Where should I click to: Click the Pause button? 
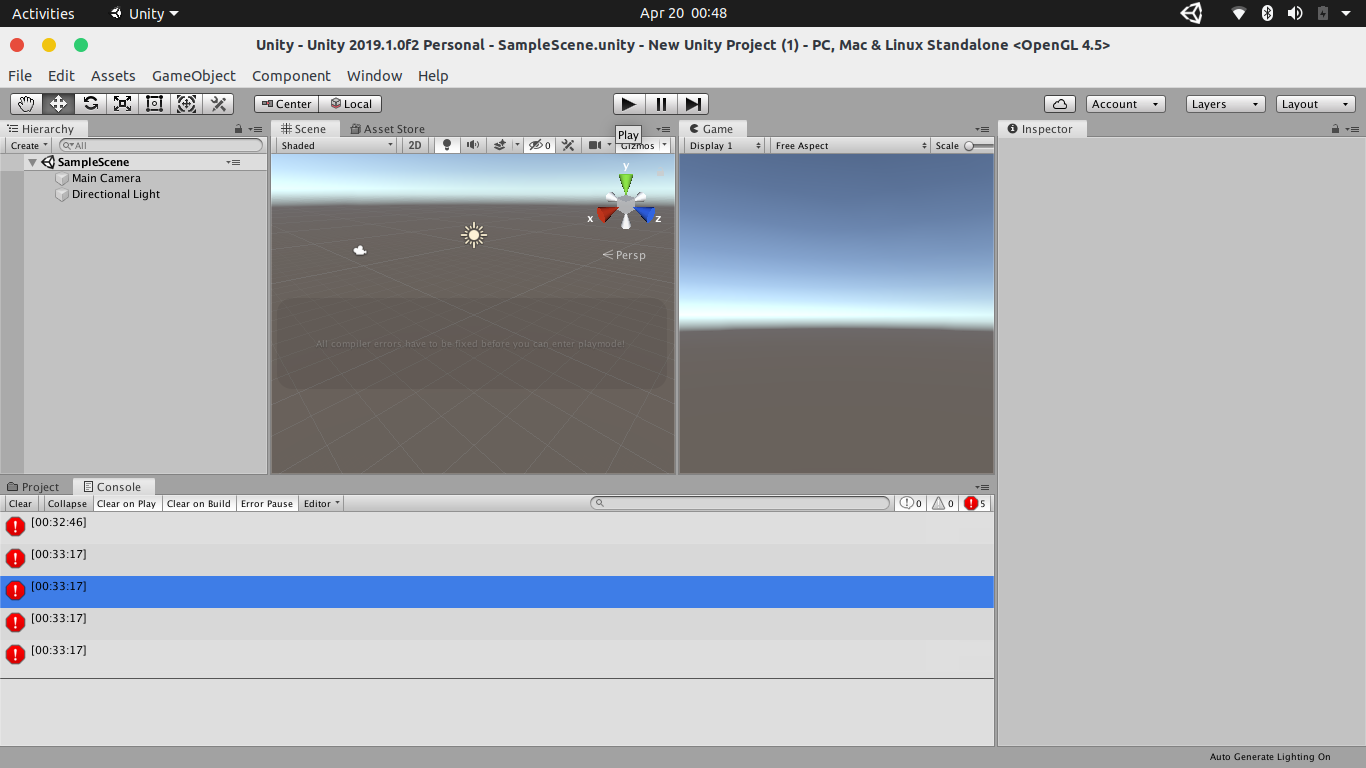click(x=661, y=104)
